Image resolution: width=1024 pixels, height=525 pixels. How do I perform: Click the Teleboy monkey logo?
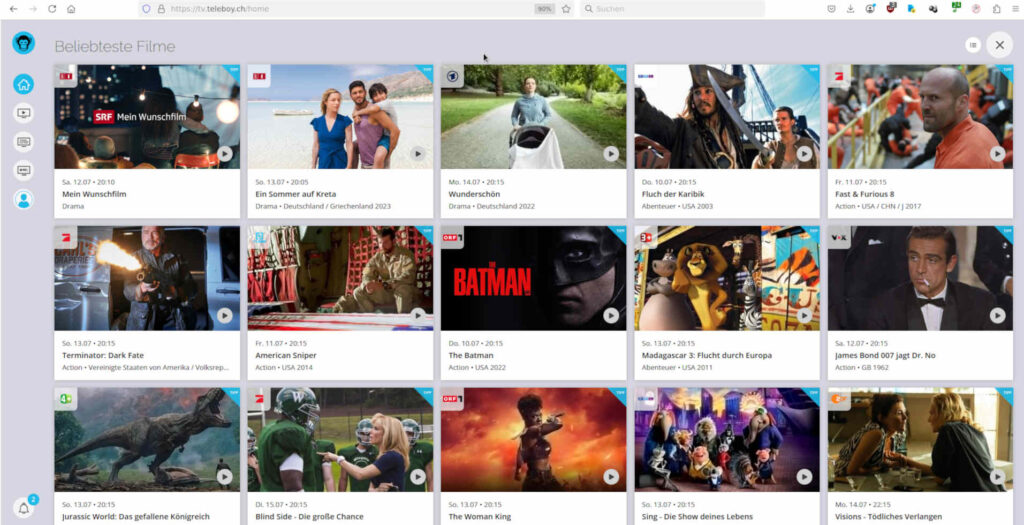click(x=24, y=43)
